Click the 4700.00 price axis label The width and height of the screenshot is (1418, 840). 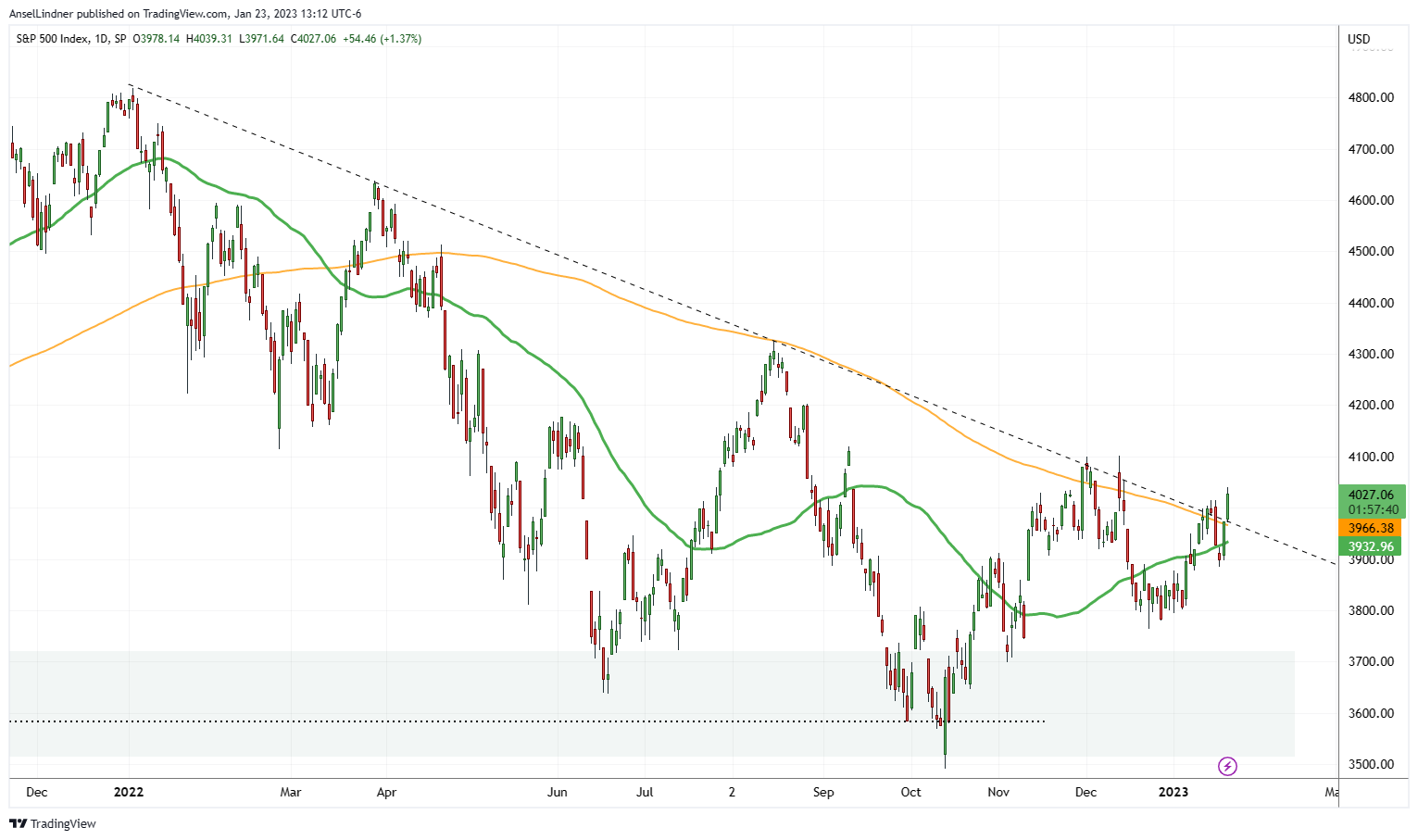point(1371,149)
